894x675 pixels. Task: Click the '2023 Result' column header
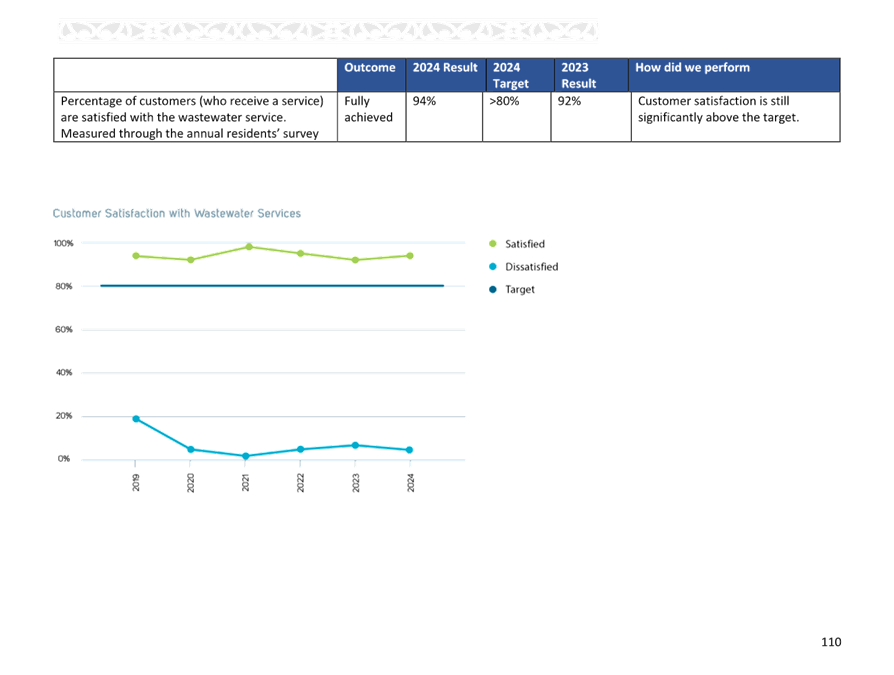click(x=591, y=75)
